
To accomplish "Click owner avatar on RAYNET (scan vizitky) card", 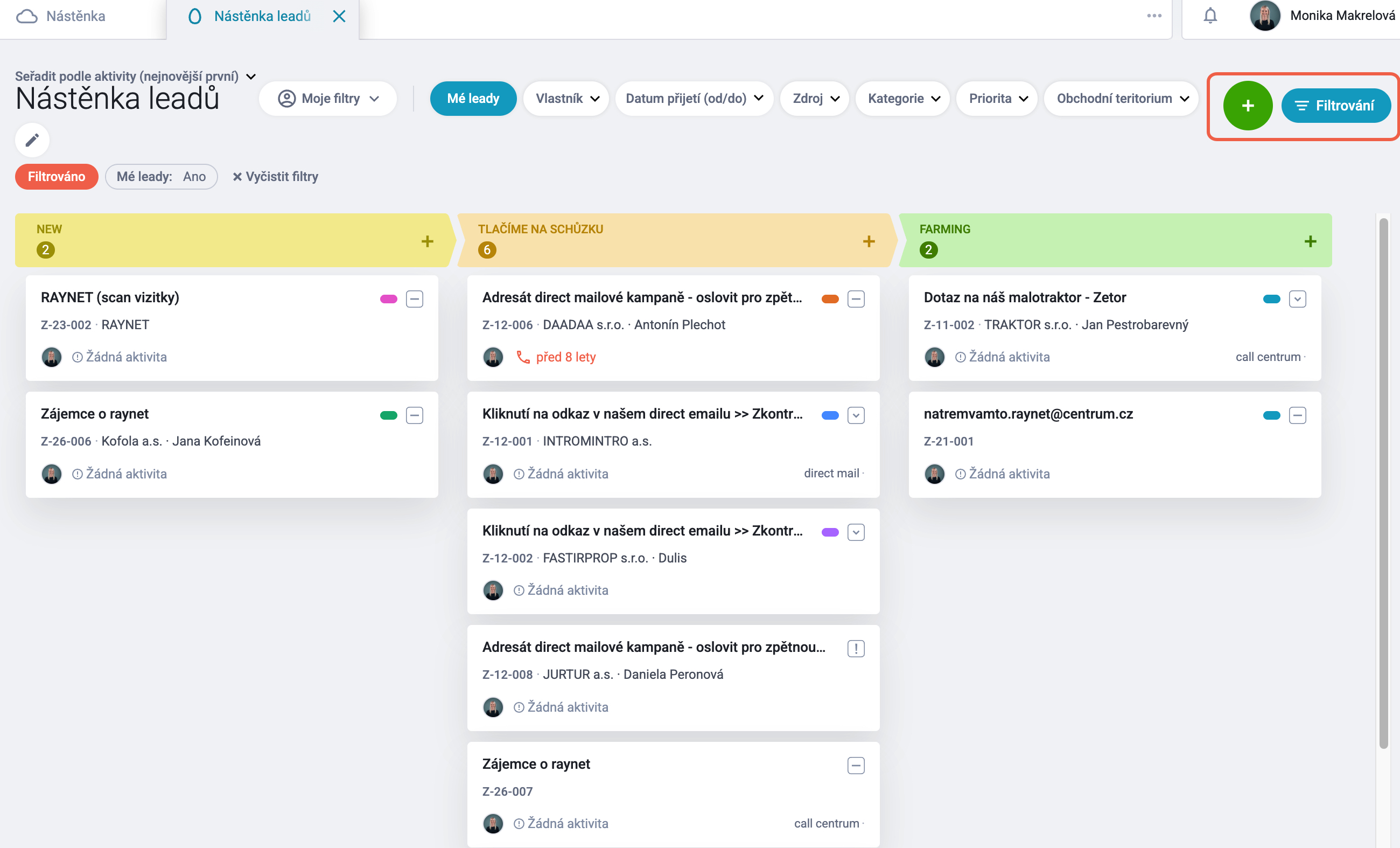I will click(52, 357).
